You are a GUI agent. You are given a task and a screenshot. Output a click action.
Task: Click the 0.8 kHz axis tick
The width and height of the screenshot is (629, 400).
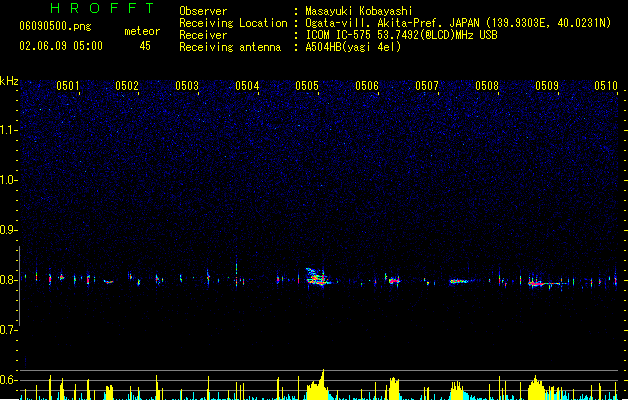[8, 280]
